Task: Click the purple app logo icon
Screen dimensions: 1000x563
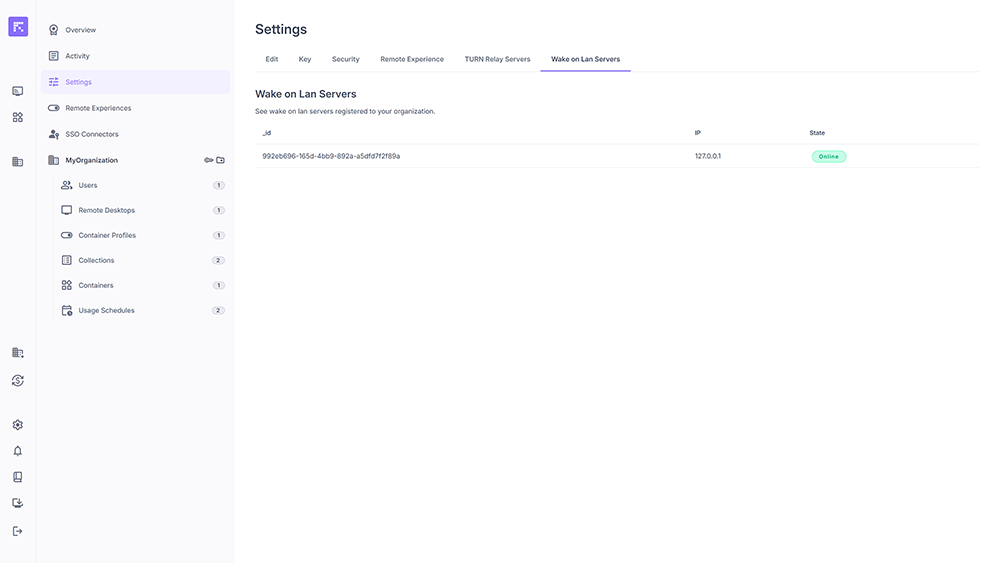Action: (18, 27)
